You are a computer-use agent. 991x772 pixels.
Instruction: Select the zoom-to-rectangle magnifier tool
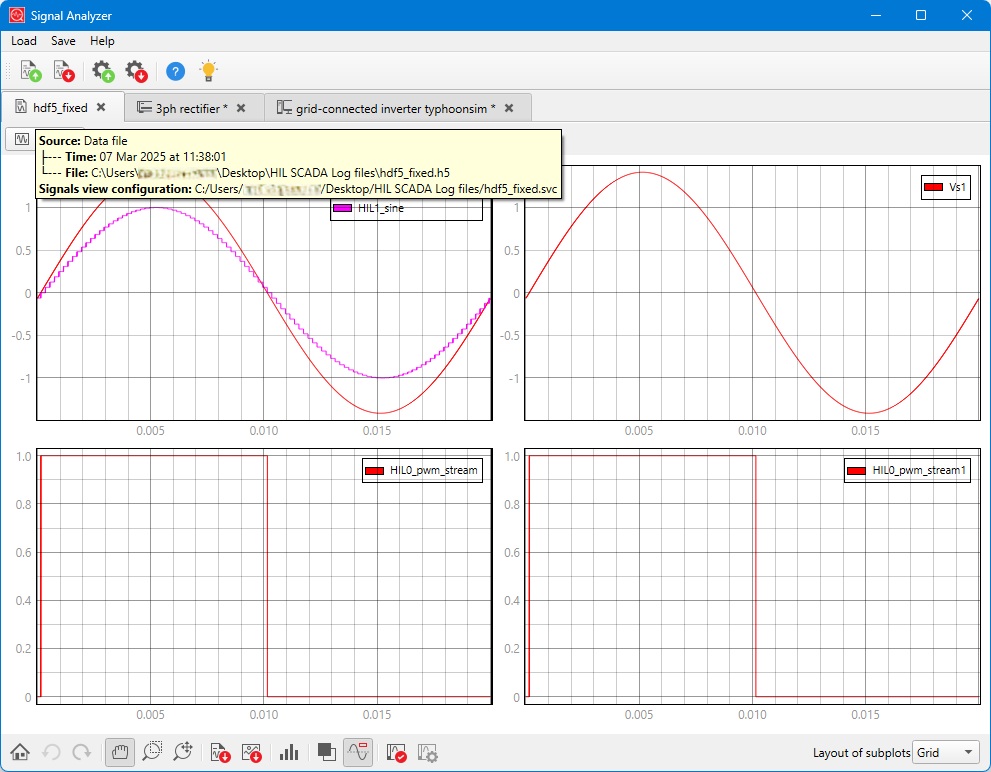[153, 752]
